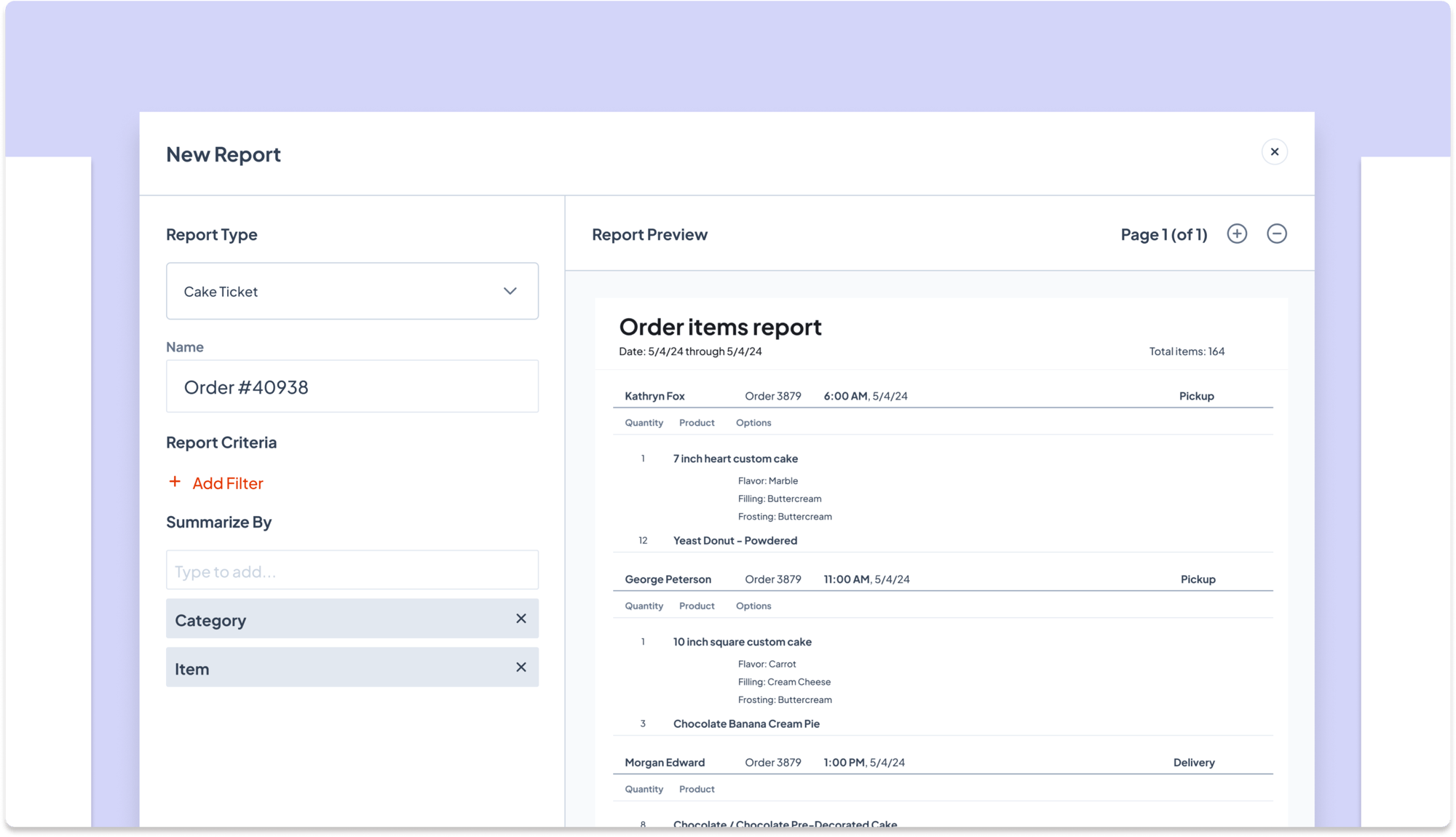Click the 1:00 PM, 5/4/24 time

(864, 763)
